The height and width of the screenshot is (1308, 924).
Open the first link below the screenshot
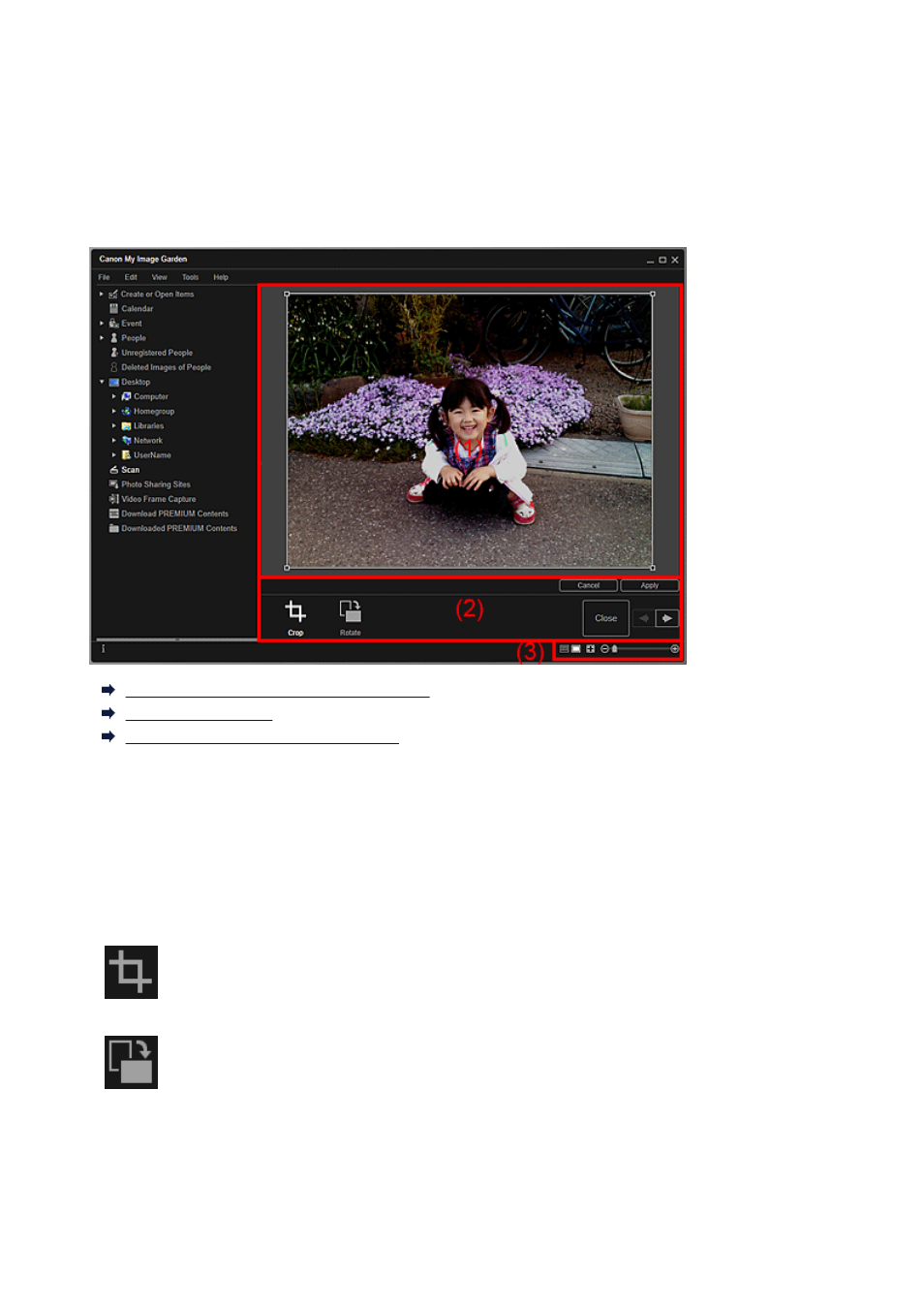277,691
